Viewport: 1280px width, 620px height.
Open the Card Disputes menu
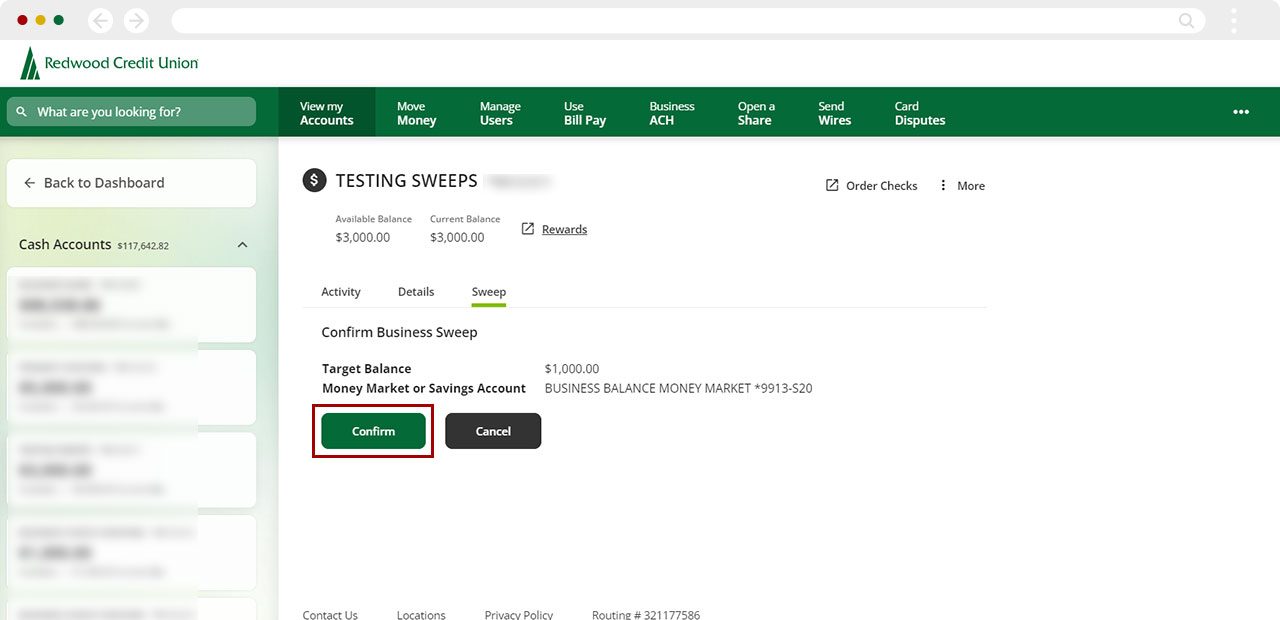[919, 112]
